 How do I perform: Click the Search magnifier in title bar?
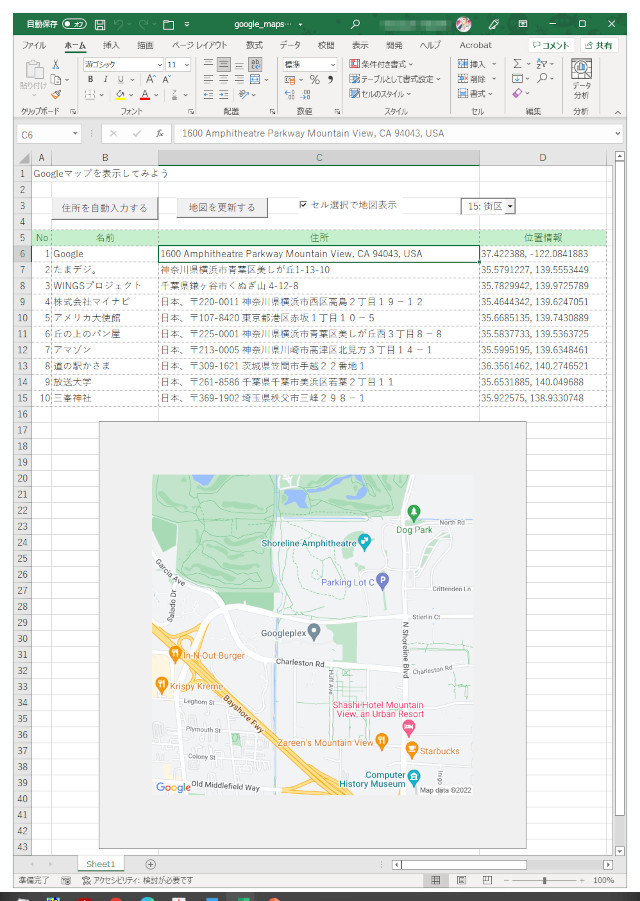pos(355,24)
